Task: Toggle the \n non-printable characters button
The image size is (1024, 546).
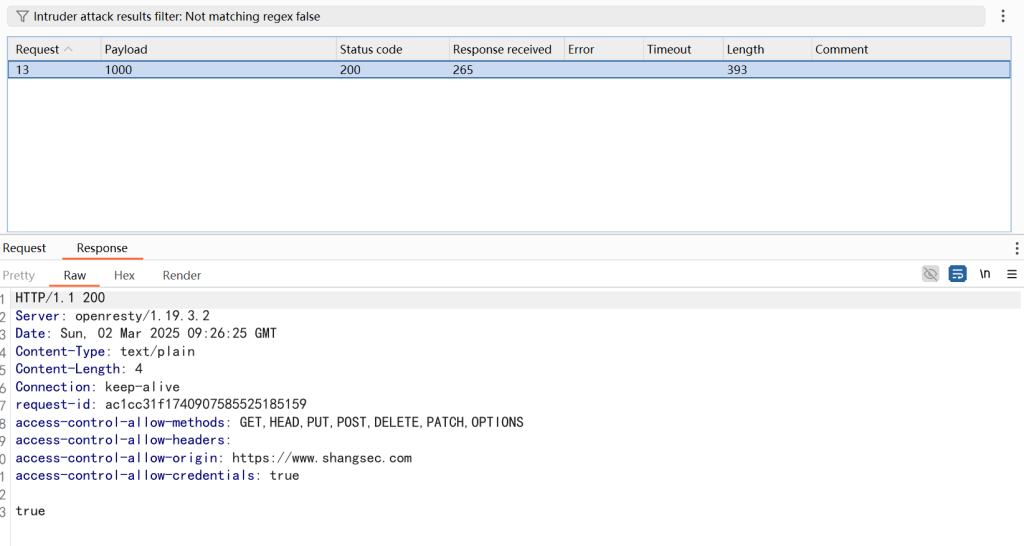Action: (x=985, y=274)
